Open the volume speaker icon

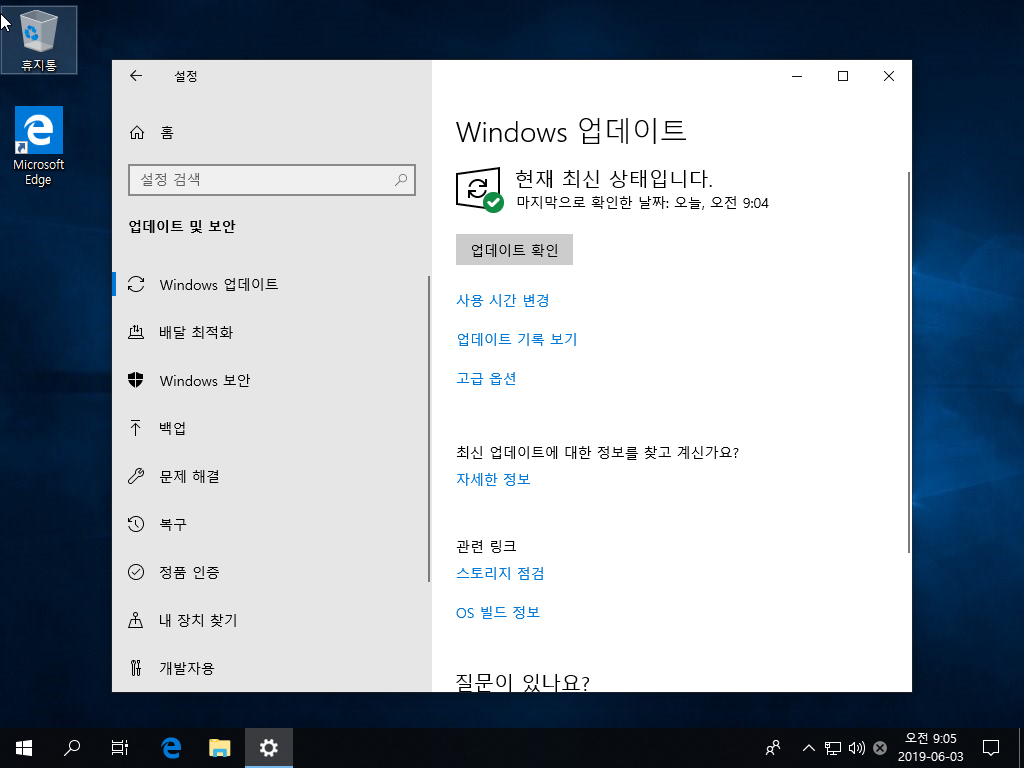pyautogui.click(x=856, y=748)
